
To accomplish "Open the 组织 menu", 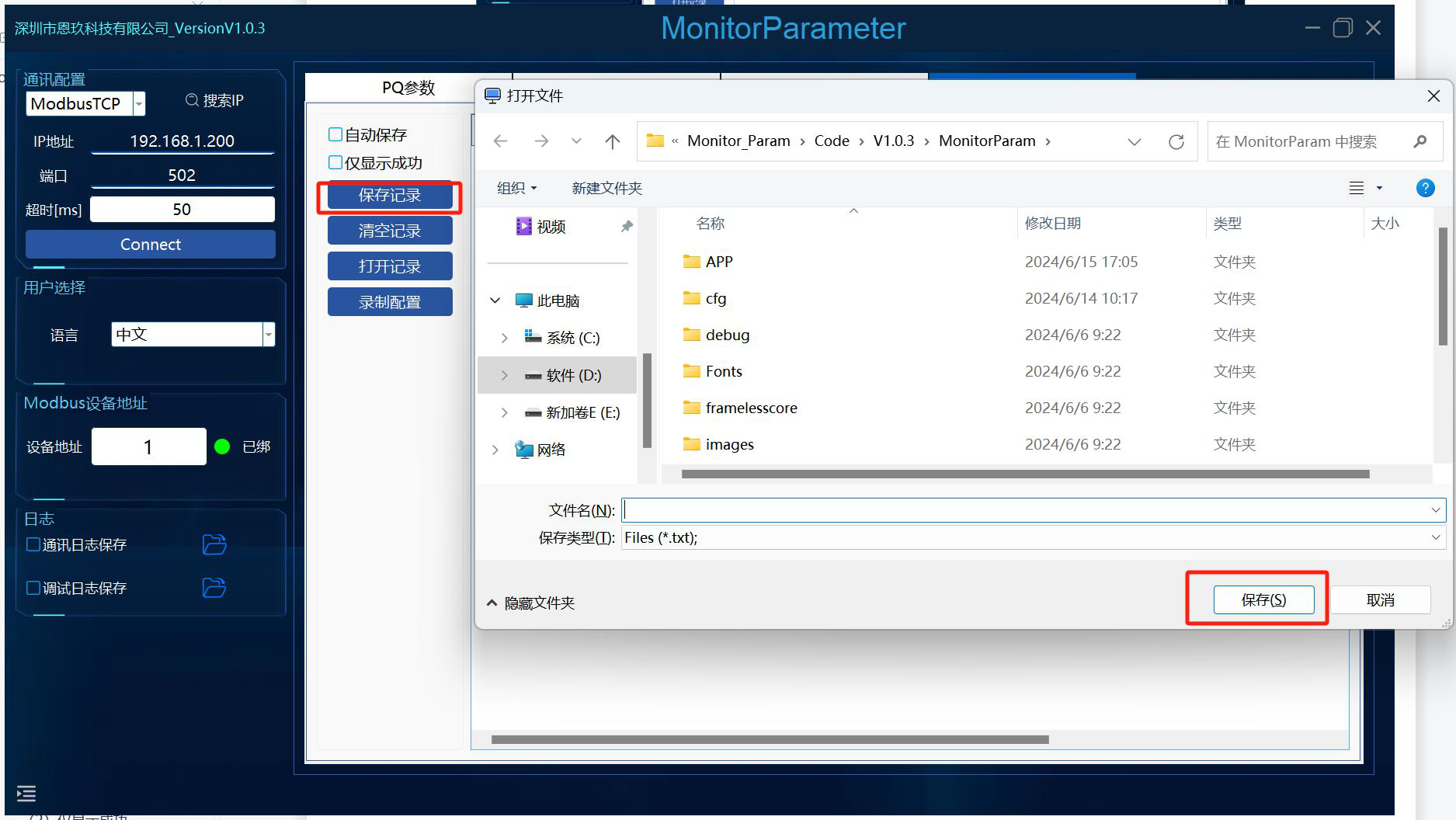I will (516, 188).
